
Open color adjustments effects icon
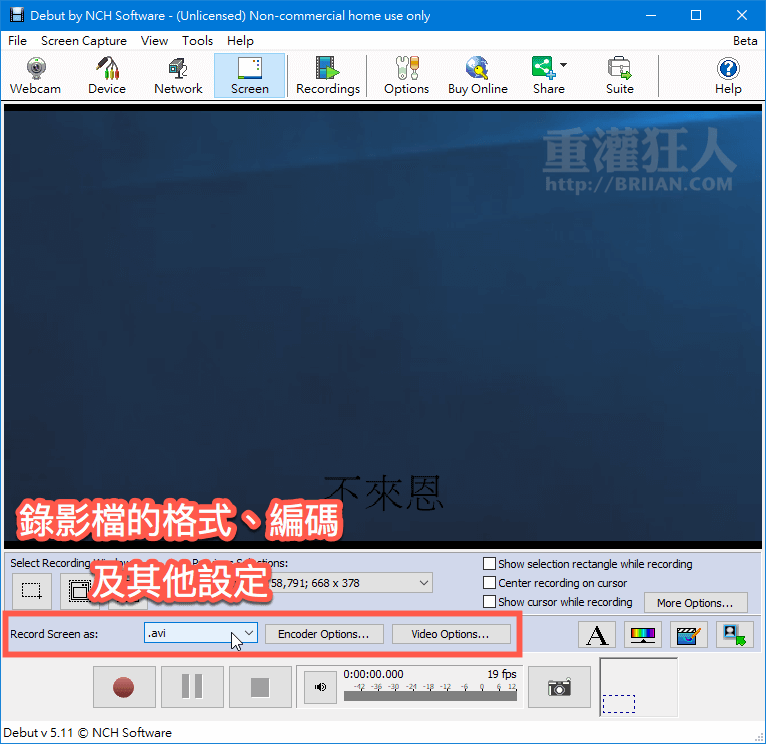[641, 634]
